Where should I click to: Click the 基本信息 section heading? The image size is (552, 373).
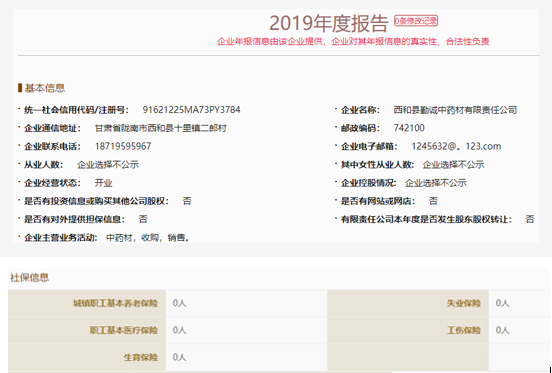point(44,88)
